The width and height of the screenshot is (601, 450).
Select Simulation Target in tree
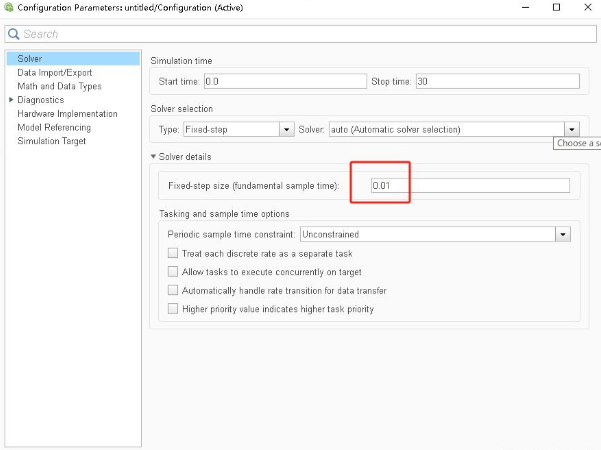(51, 141)
